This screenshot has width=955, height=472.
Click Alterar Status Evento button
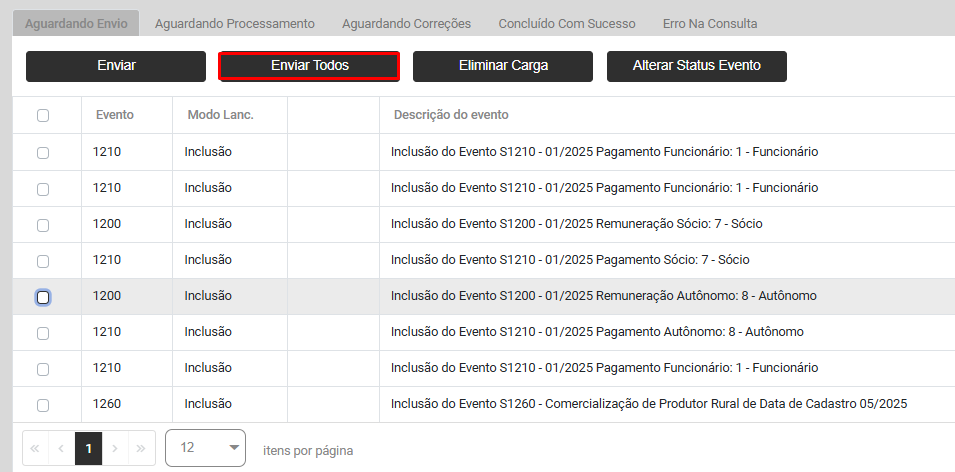(x=697, y=66)
